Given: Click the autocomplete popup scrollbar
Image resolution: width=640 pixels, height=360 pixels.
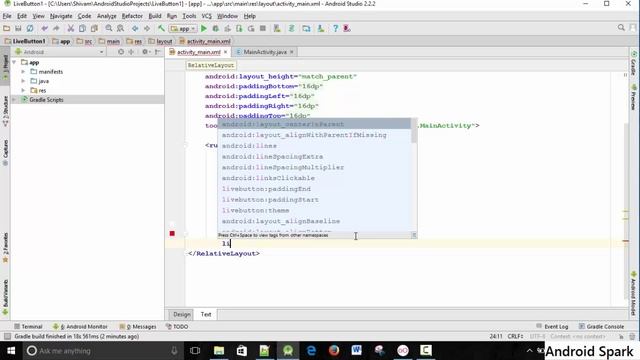Looking at the screenshot, I should pyautogui.click(x=414, y=131).
